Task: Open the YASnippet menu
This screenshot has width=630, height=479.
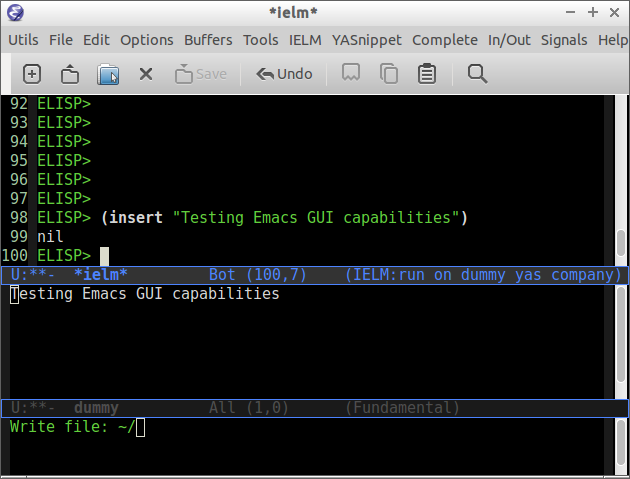Action: [366, 40]
